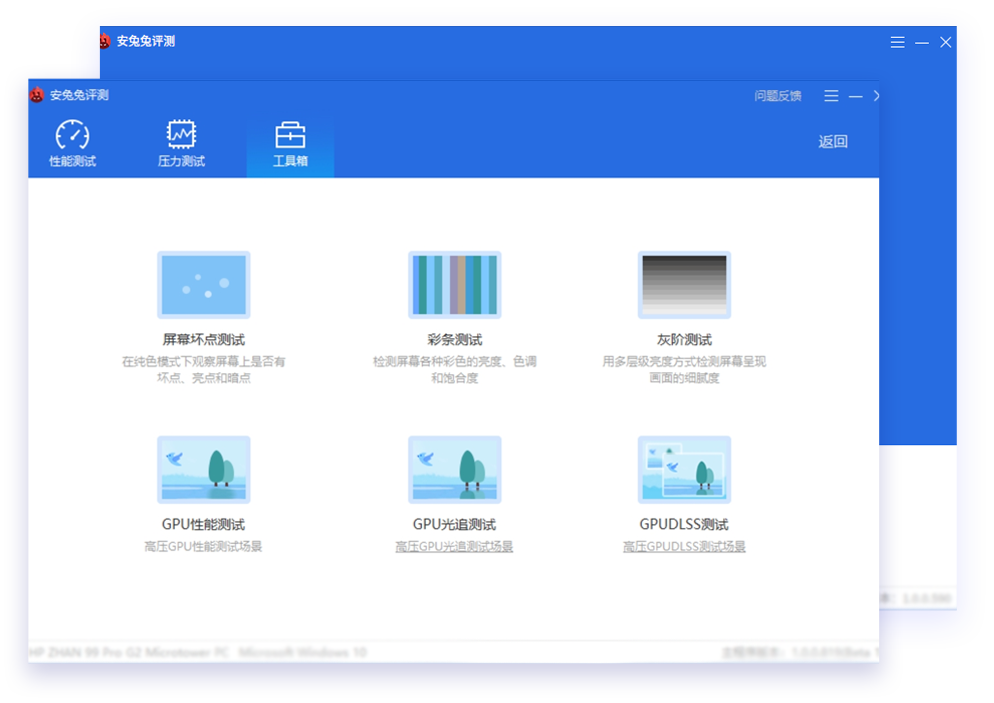Click the 高压GPU性能测试场景 description text
This screenshot has width=994, height=703.
tap(203, 547)
